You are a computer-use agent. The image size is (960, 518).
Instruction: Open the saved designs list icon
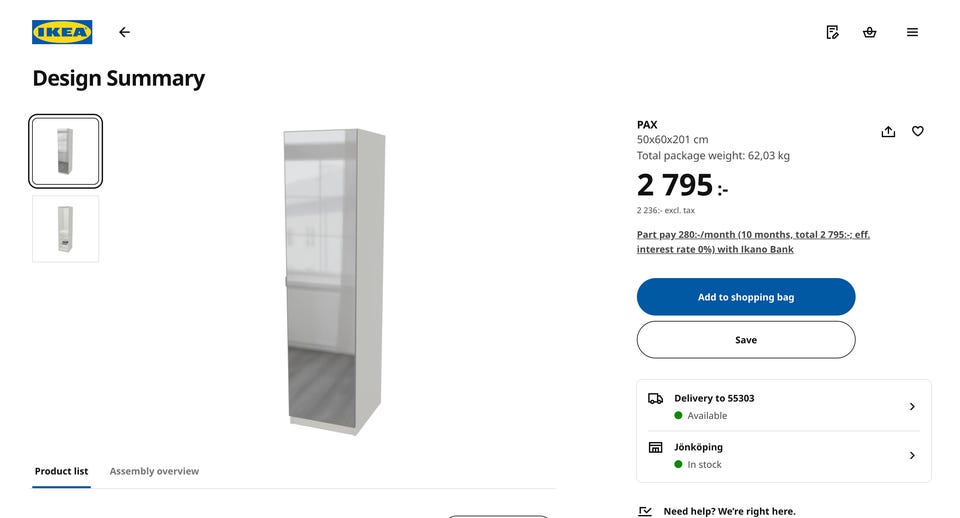832,32
